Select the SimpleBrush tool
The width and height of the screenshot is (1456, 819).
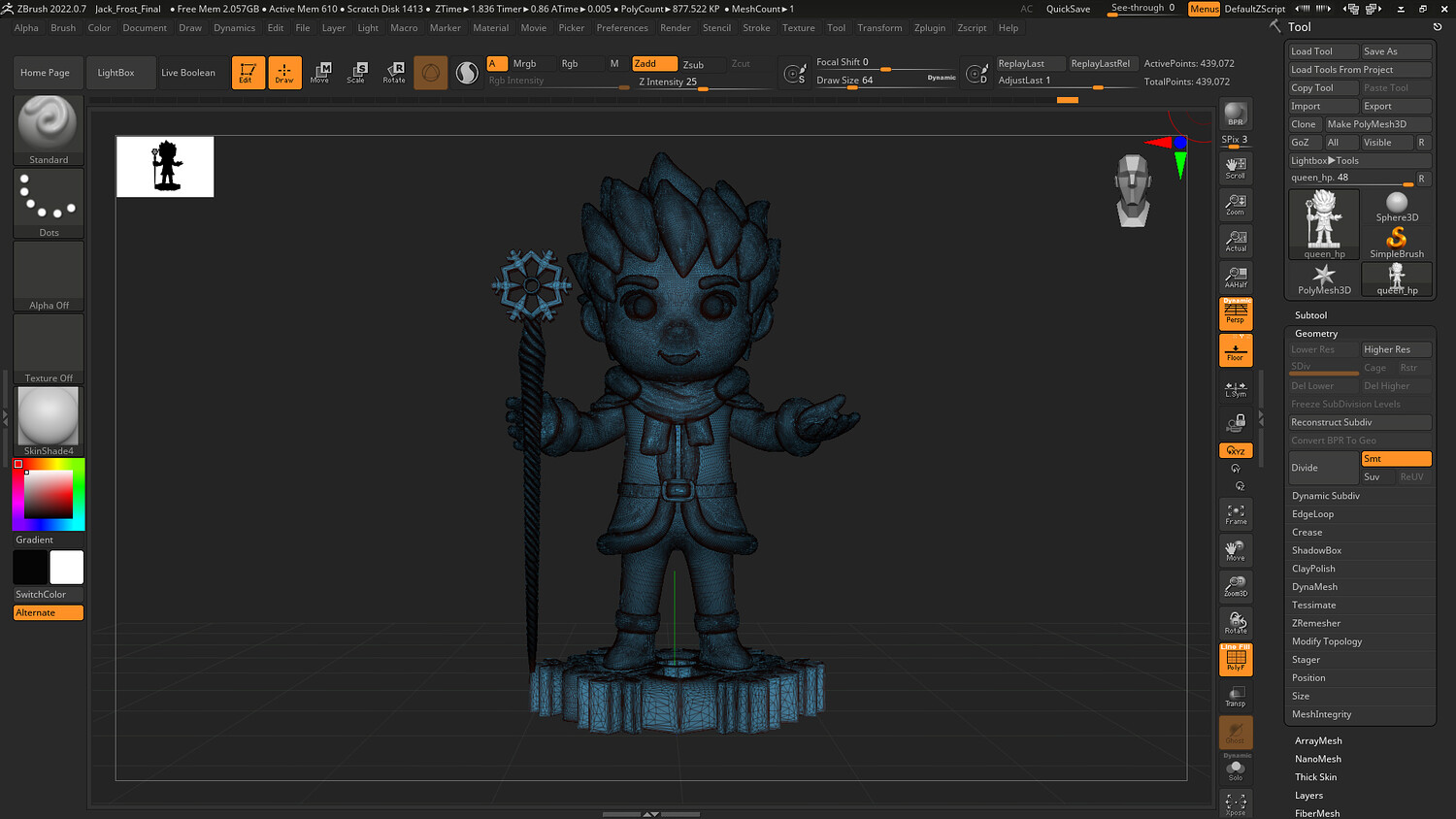click(x=1397, y=243)
